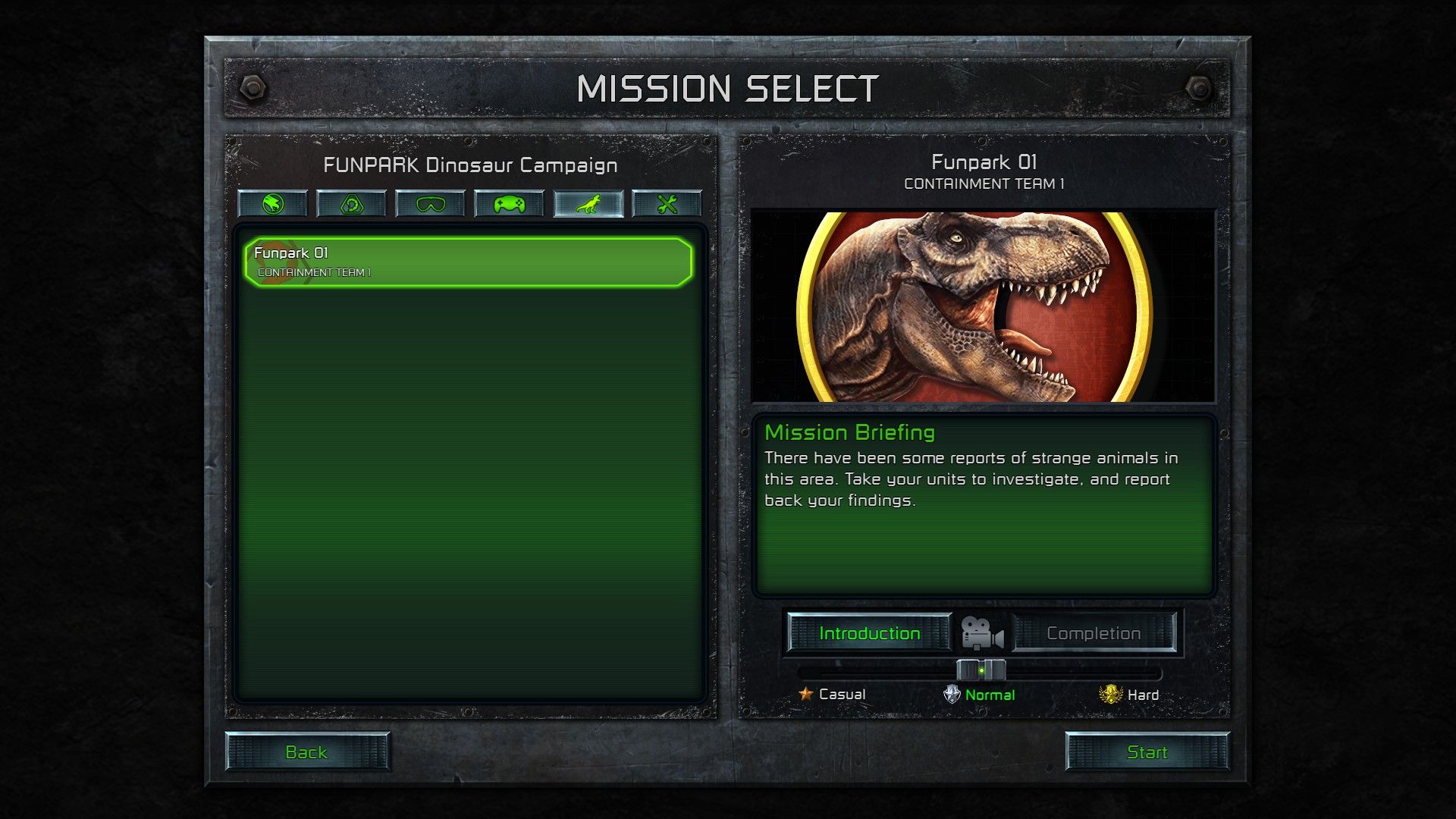Start the selected mission
The image size is (1456, 819).
tap(1147, 752)
